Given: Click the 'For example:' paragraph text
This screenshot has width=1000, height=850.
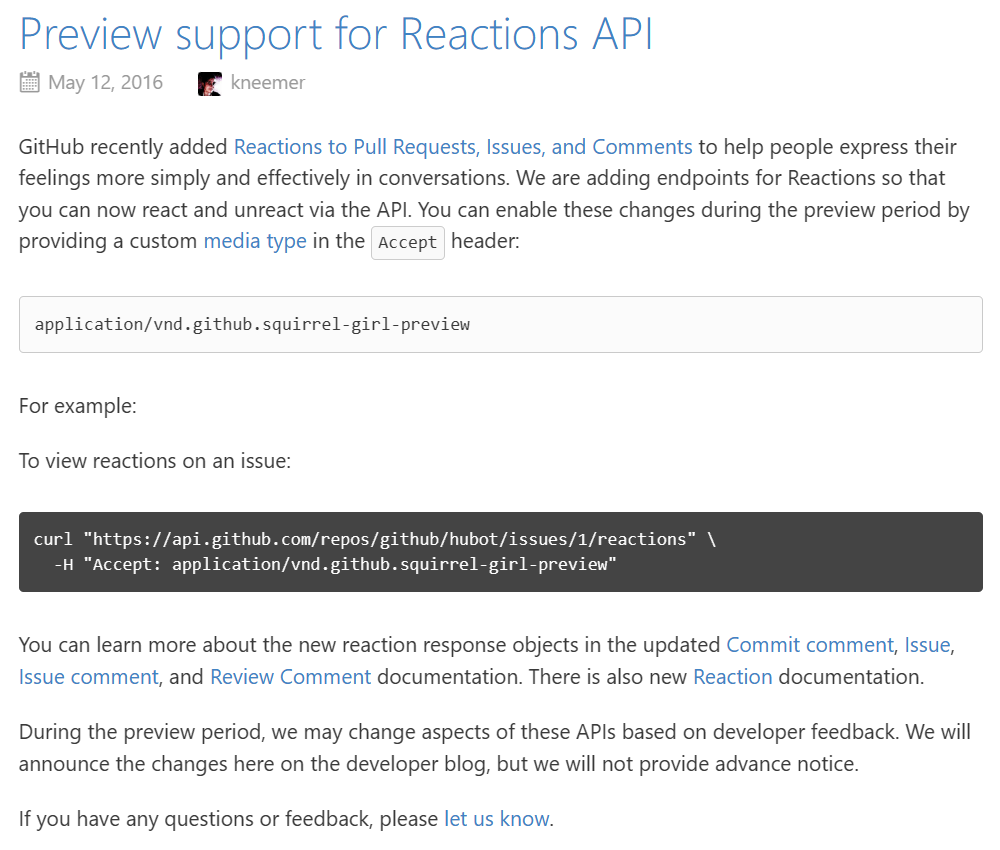Looking at the screenshot, I should [x=78, y=406].
